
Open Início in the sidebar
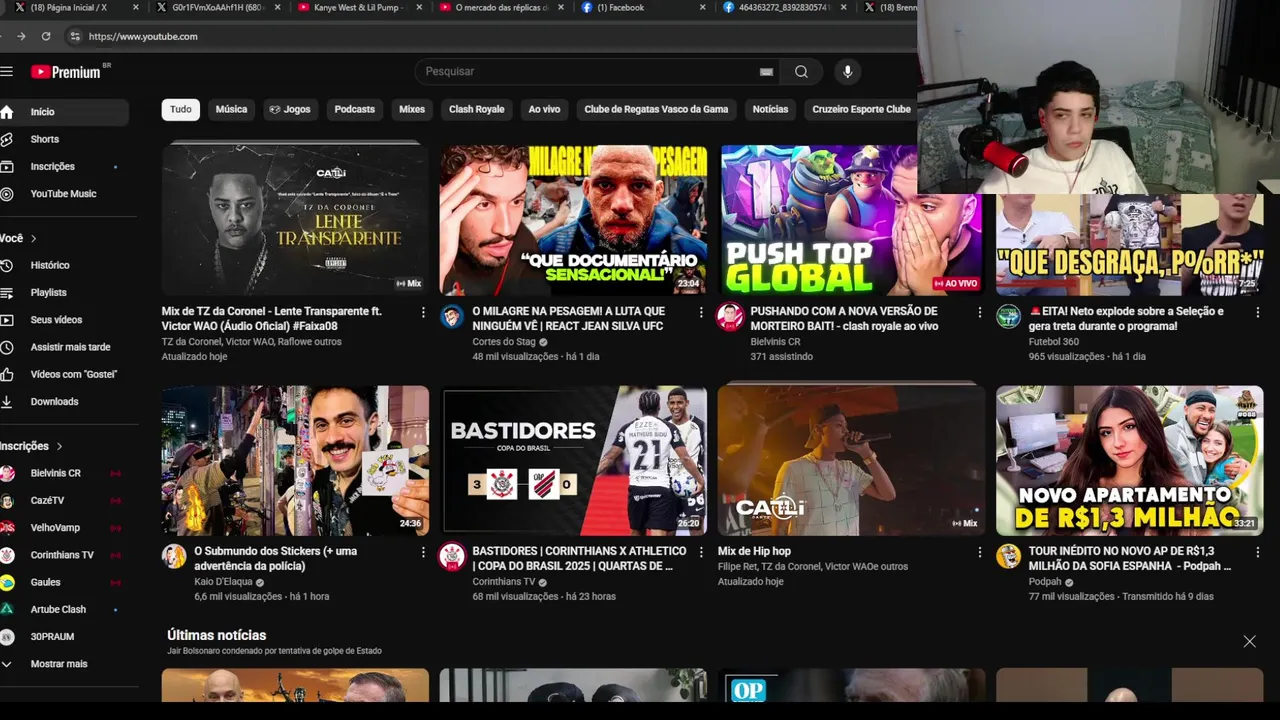(64, 112)
